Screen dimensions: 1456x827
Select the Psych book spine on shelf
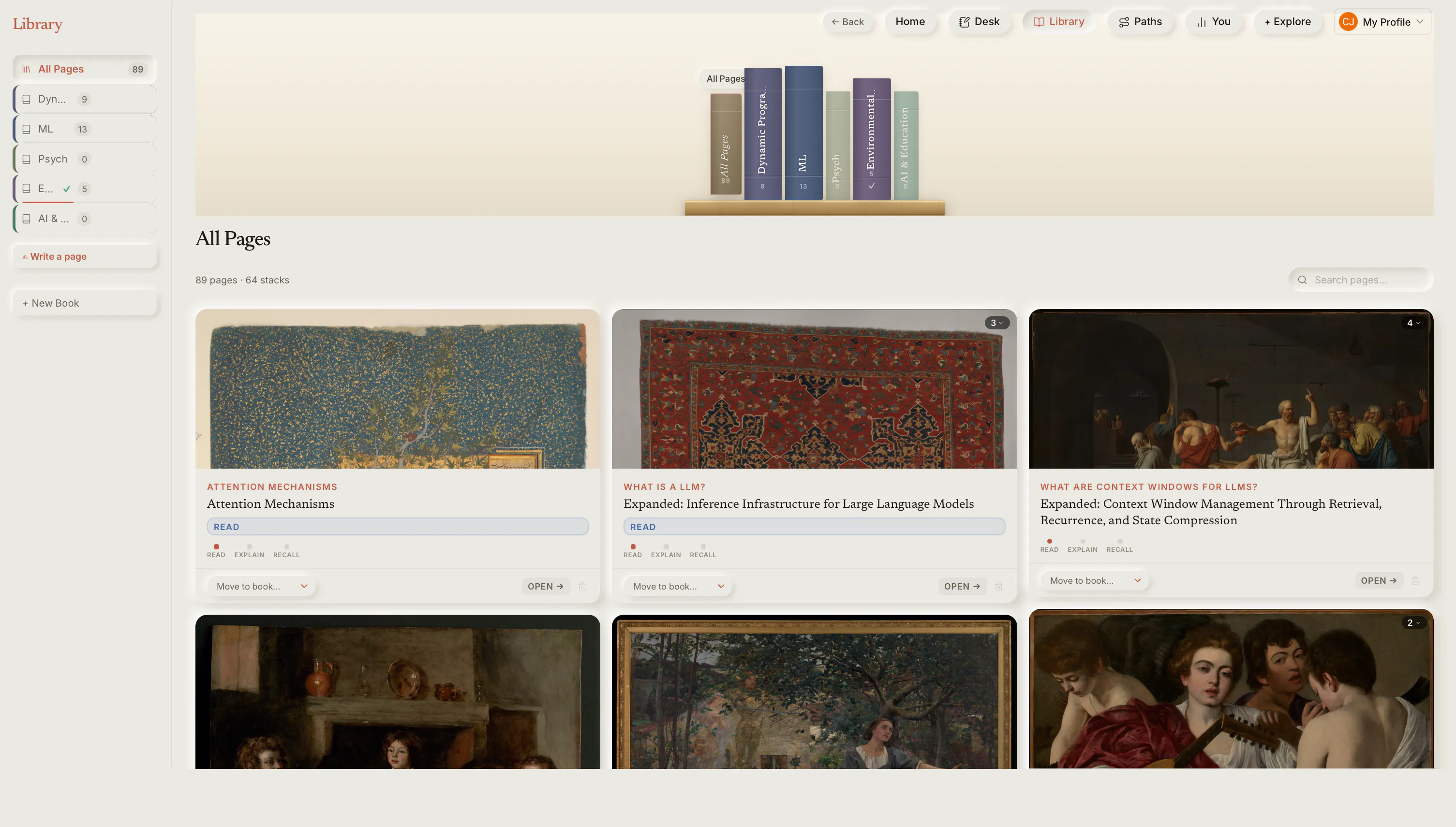click(x=837, y=146)
